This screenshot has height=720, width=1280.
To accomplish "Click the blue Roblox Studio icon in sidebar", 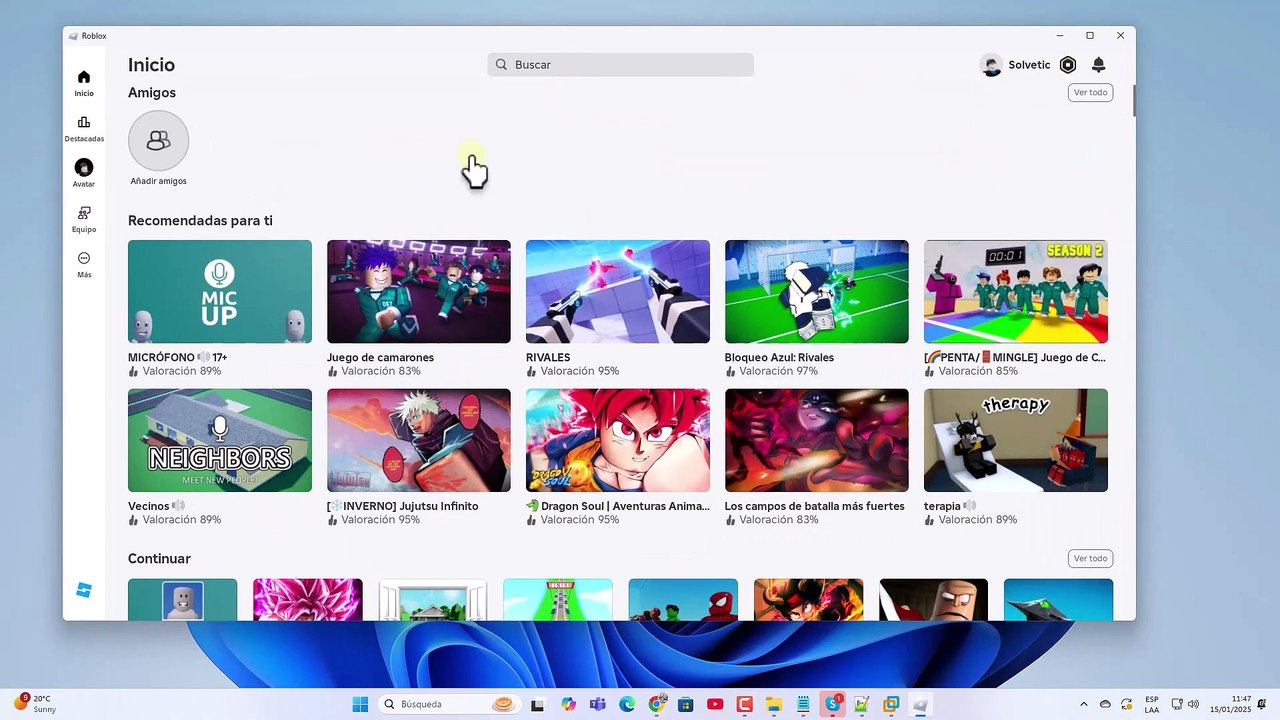I will pos(84,590).
